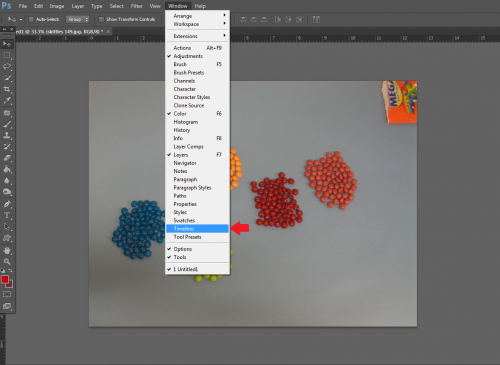Screen dimensions: 500x365
Task: Choose History from the Window menu
Action: pyautogui.click(x=197, y=130)
